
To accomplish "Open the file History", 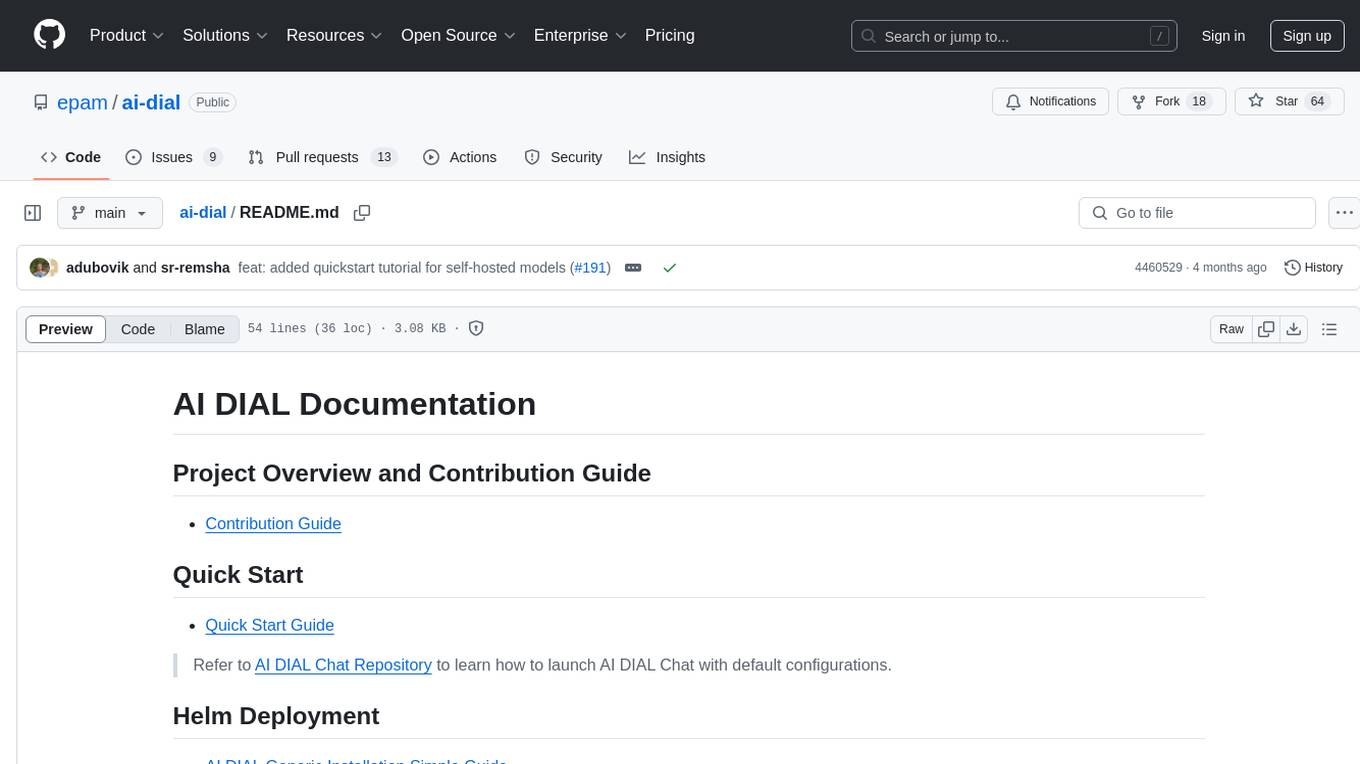I will (1313, 267).
